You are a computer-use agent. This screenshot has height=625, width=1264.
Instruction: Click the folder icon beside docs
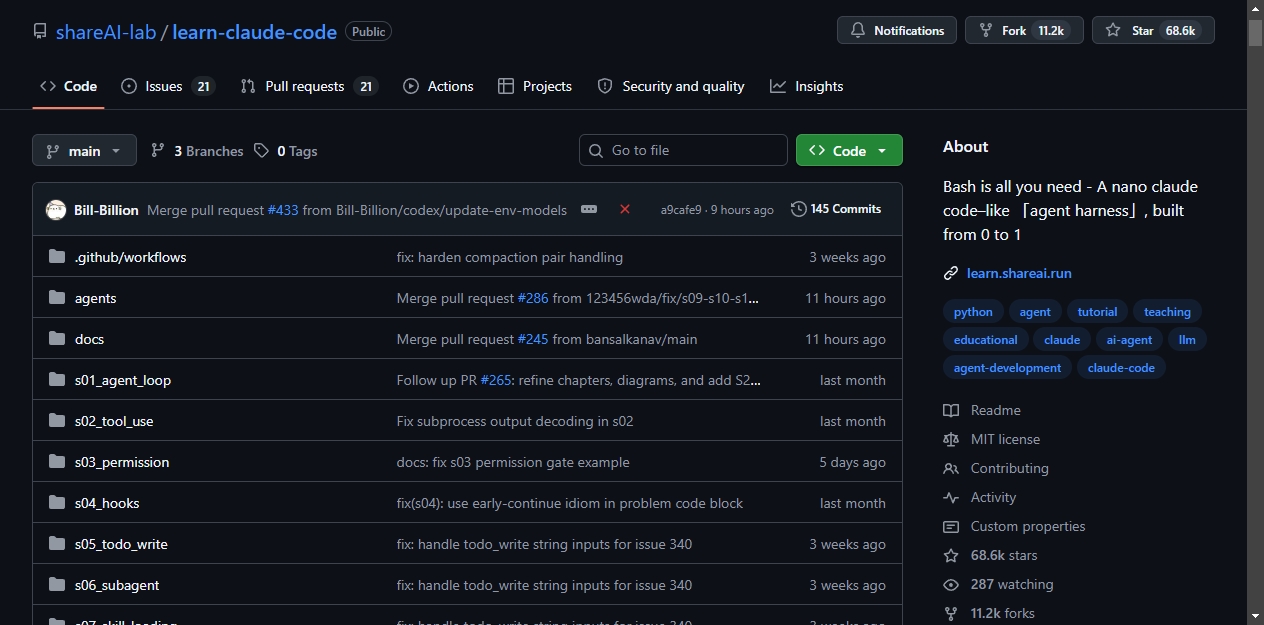click(x=57, y=339)
